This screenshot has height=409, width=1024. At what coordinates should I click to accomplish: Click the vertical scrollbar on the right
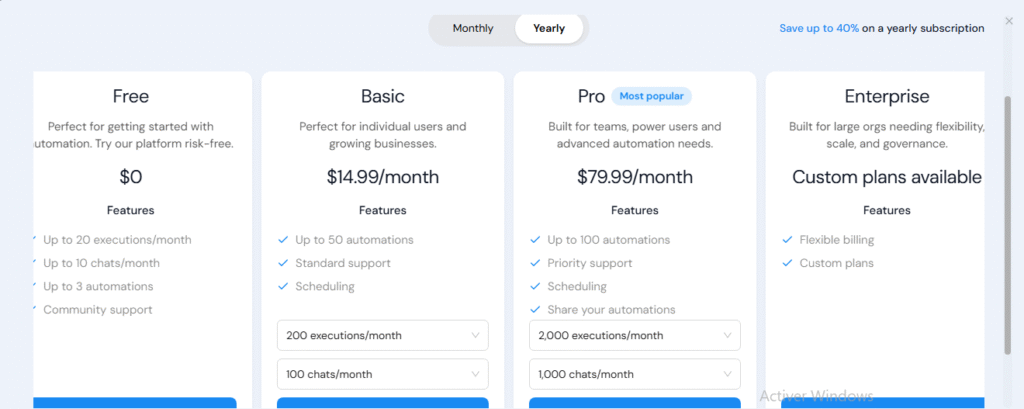coord(1008,220)
